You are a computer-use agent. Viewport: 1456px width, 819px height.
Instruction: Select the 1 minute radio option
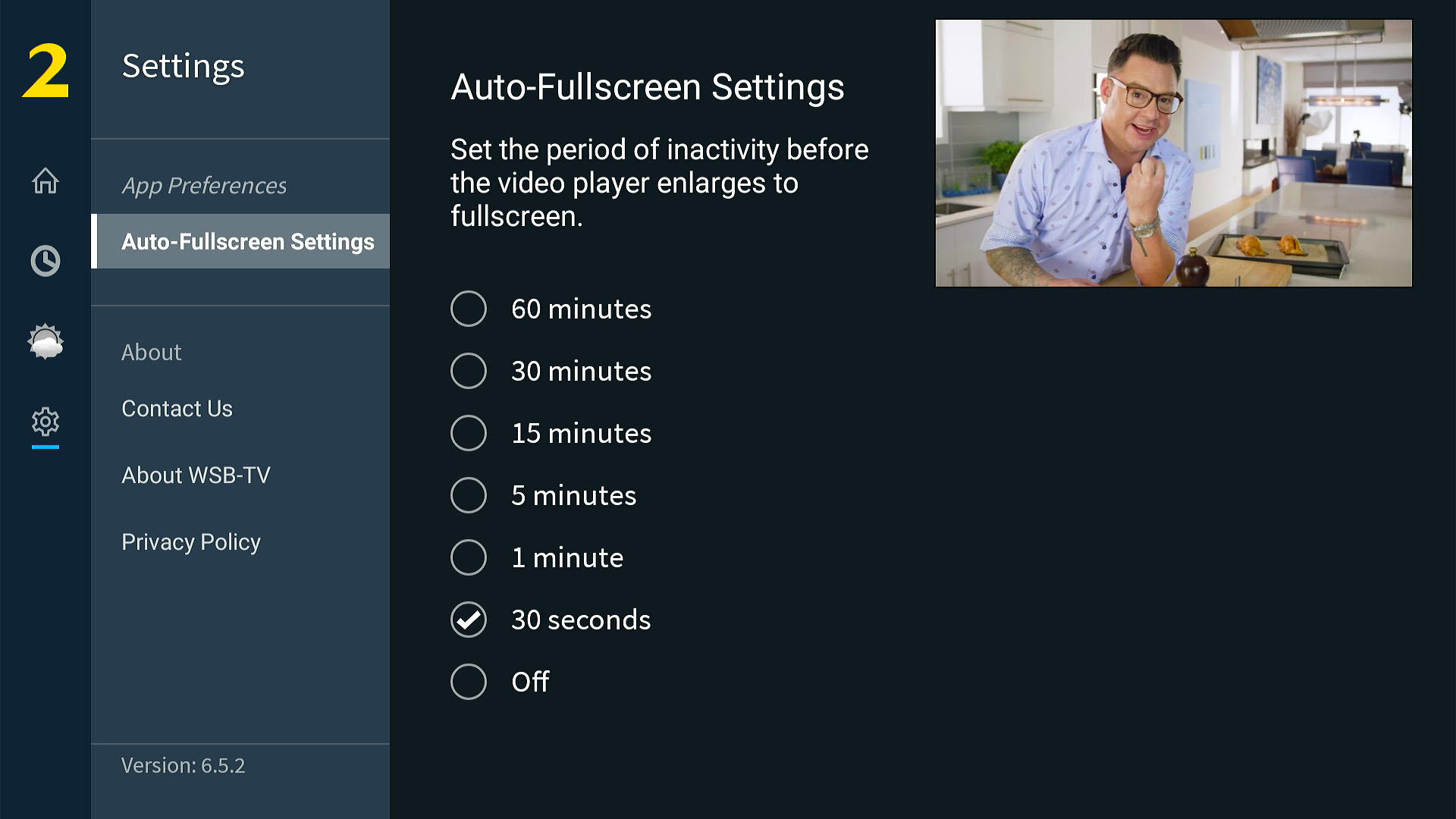pos(469,557)
